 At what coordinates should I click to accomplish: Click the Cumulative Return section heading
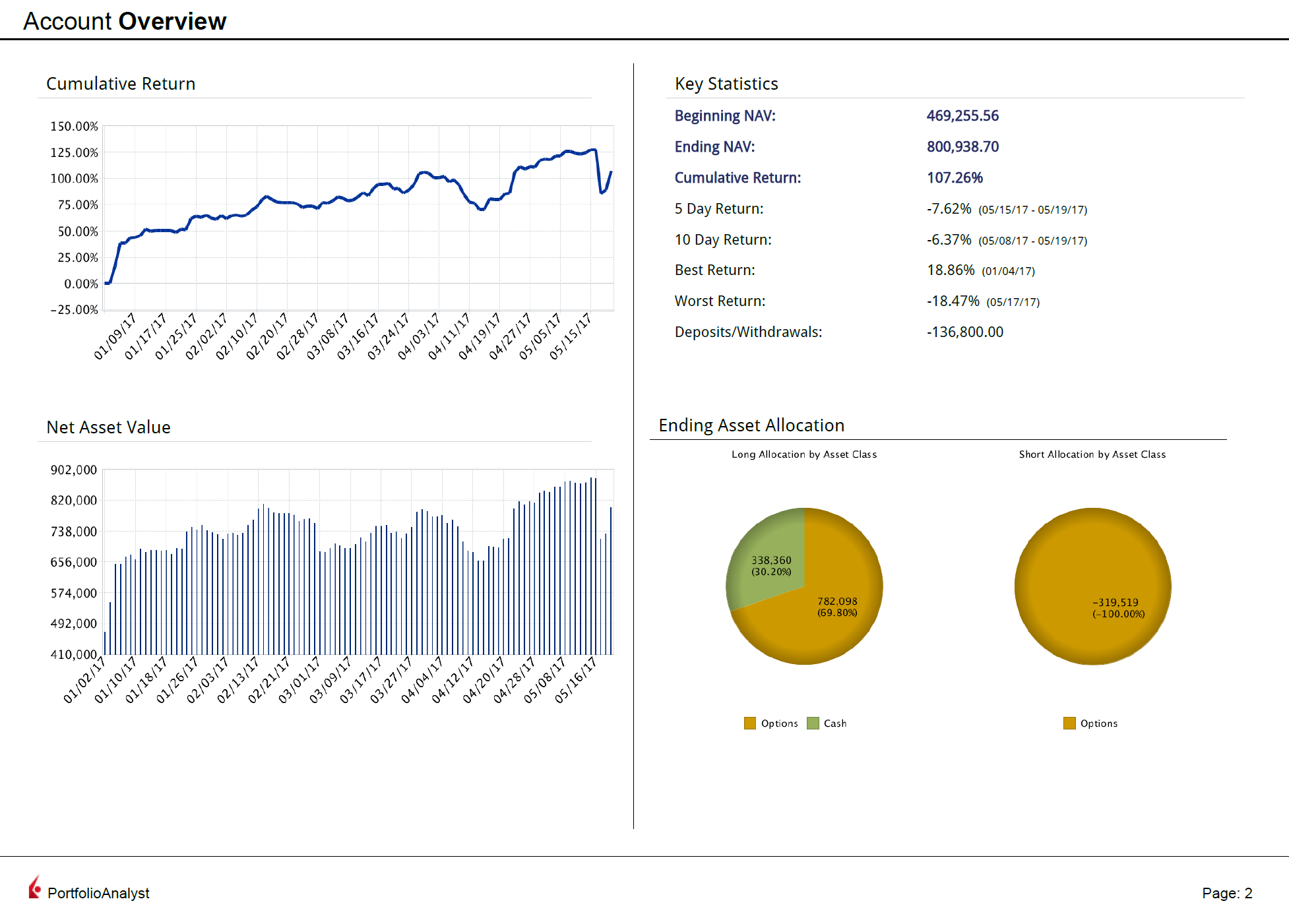(121, 84)
